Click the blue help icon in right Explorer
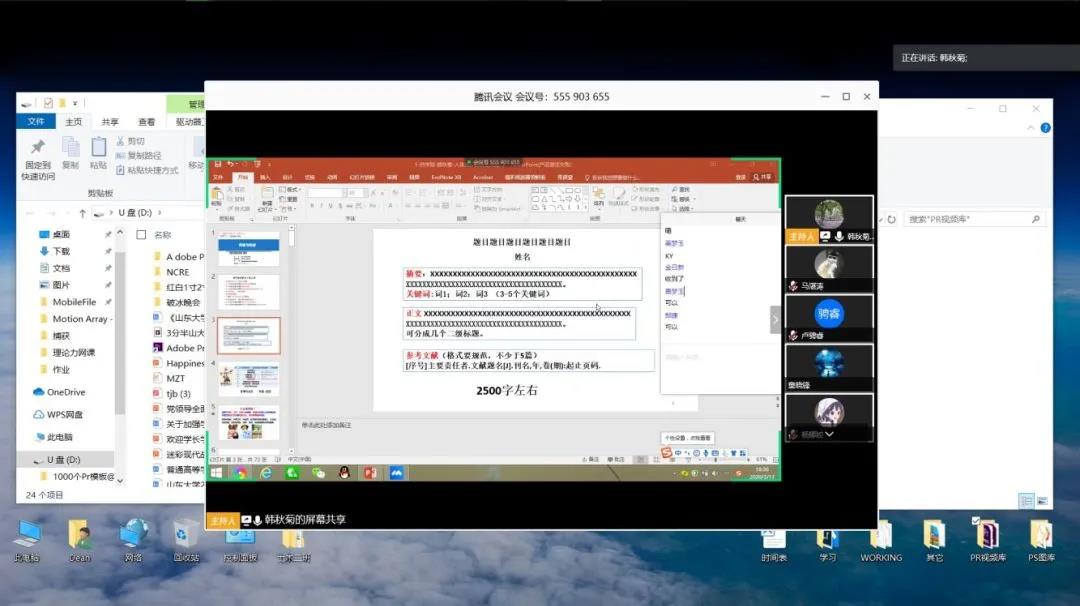This screenshot has height=606, width=1080. (x=1045, y=128)
